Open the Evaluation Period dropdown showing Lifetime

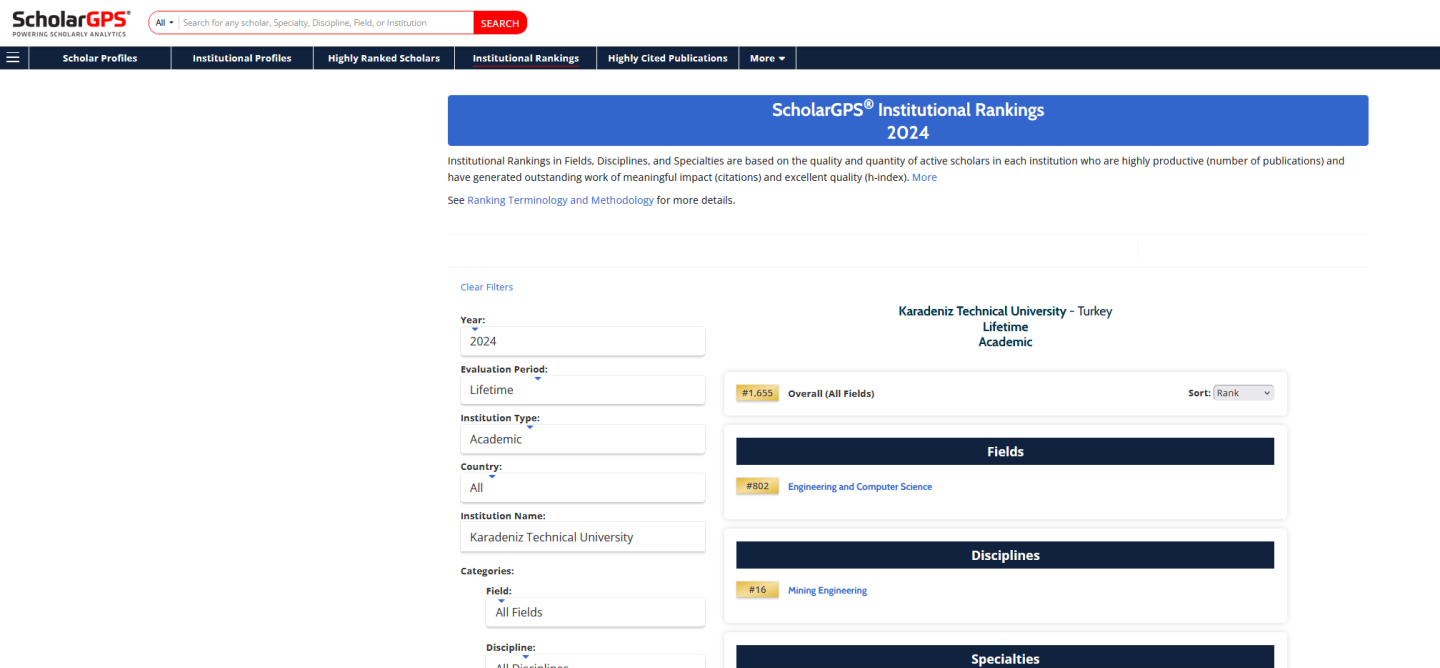[582, 390]
